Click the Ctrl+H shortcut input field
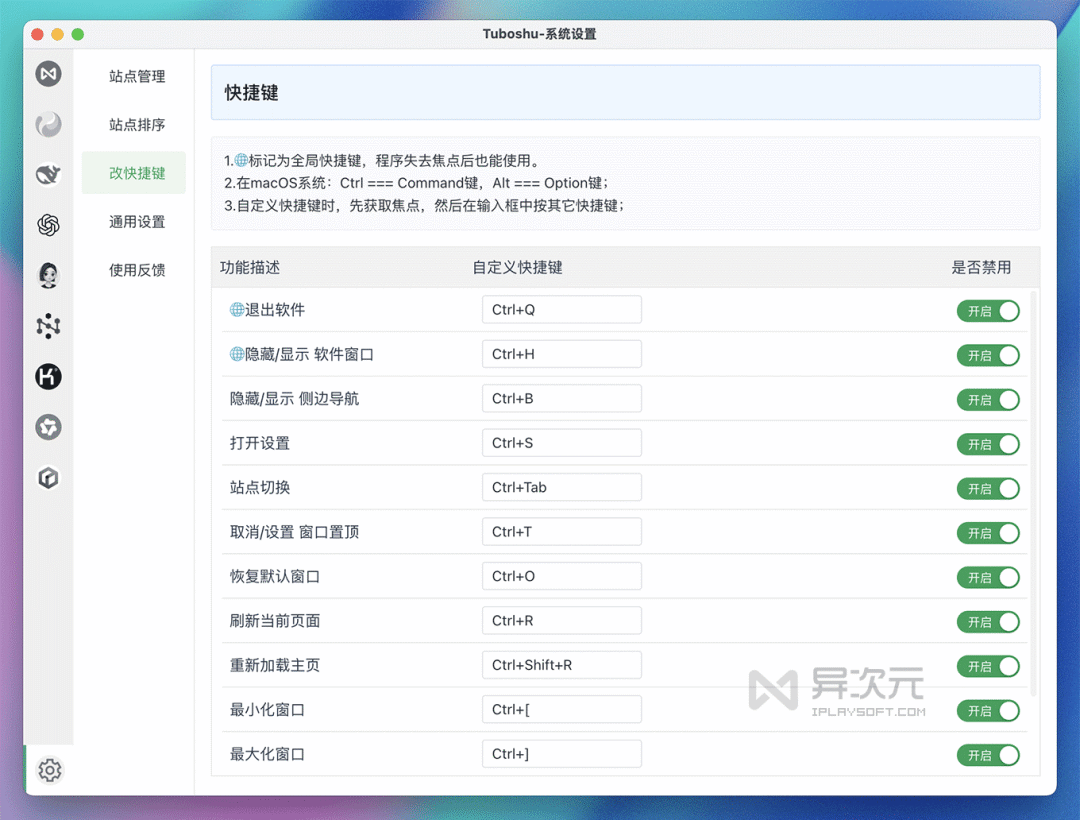Viewport: 1080px width, 820px height. (x=561, y=353)
